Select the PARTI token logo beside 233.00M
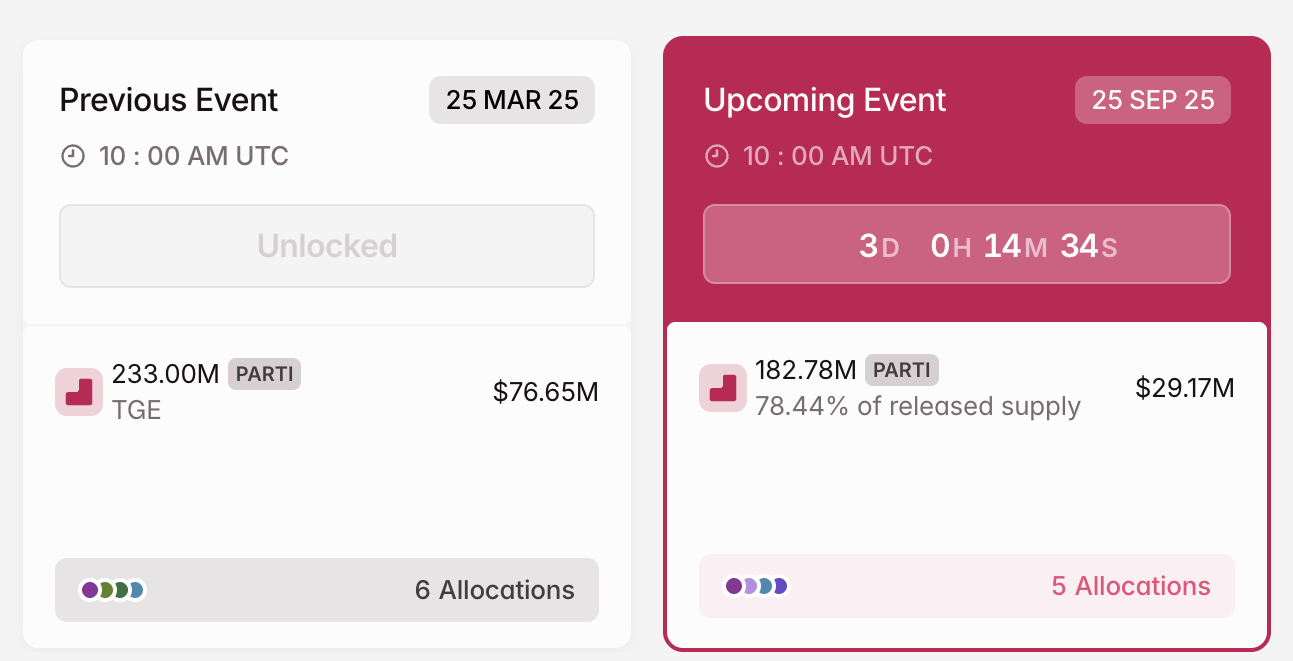This screenshot has height=661, width=1293. tap(79, 392)
